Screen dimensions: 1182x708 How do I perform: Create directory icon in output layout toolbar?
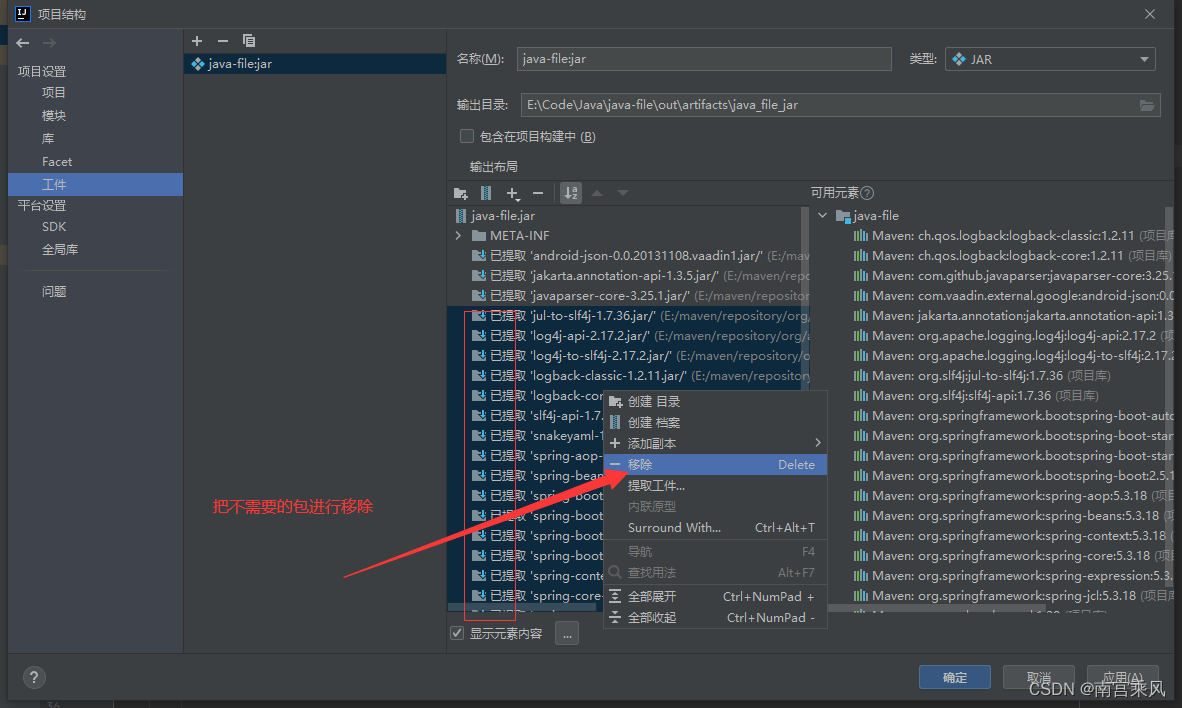pyautogui.click(x=461, y=194)
